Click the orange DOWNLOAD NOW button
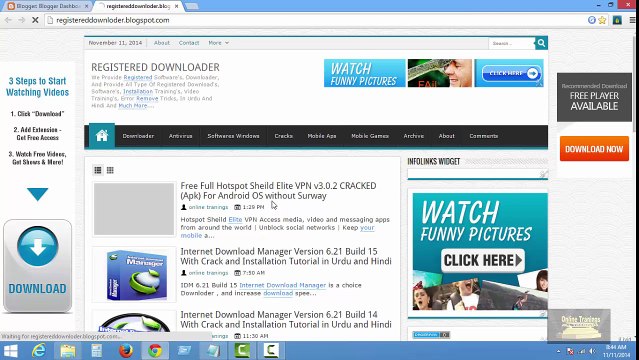The image size is (639, 360). click(594, 149)
